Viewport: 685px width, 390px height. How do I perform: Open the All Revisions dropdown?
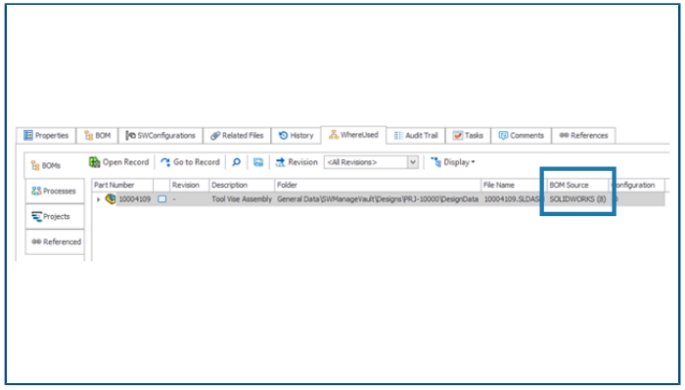point(413,162)
